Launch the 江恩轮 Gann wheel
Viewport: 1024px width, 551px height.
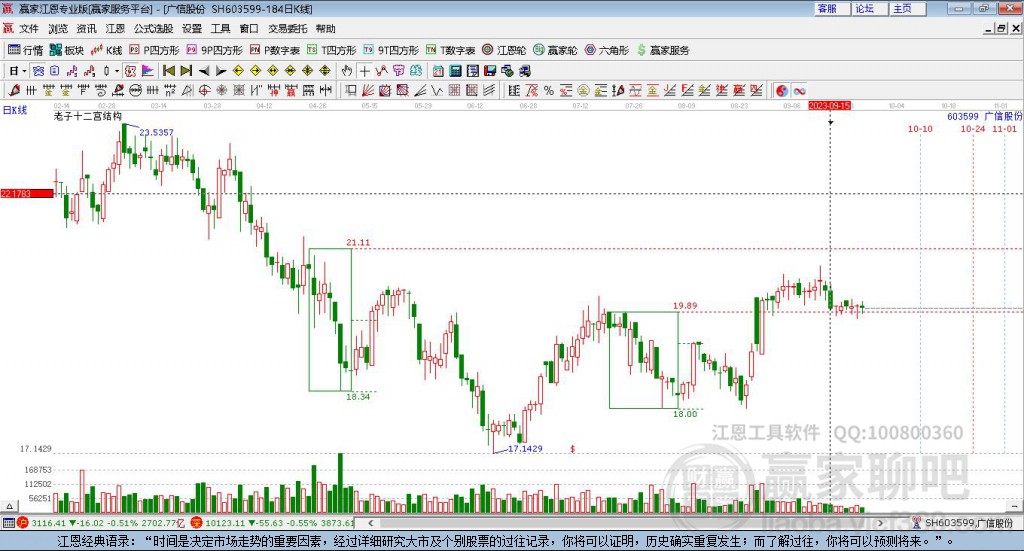[x=504, y=50]
